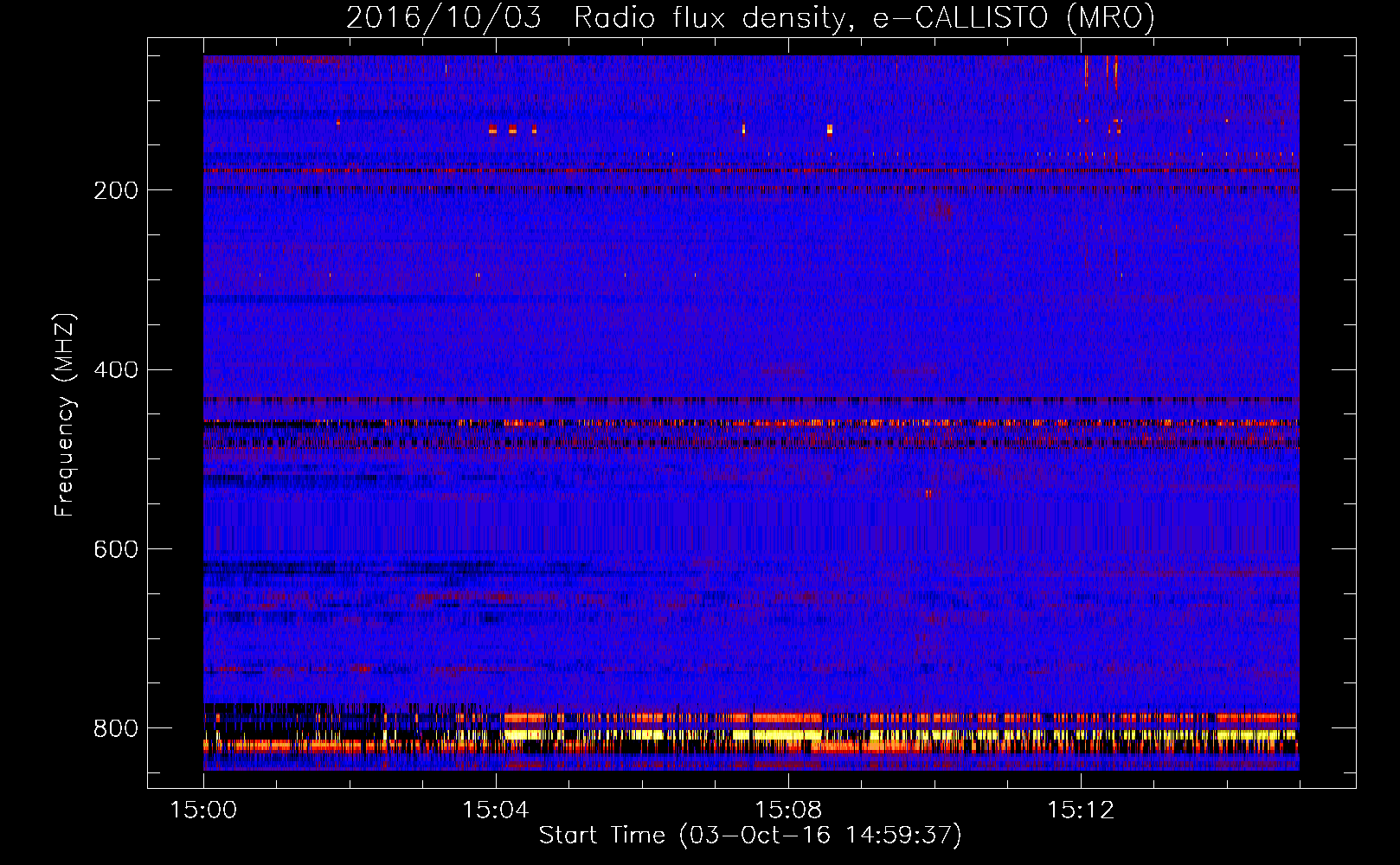Click the 15:08 time tick label
This screenshot has height=865, width=1400.
[x=788, y=810]
